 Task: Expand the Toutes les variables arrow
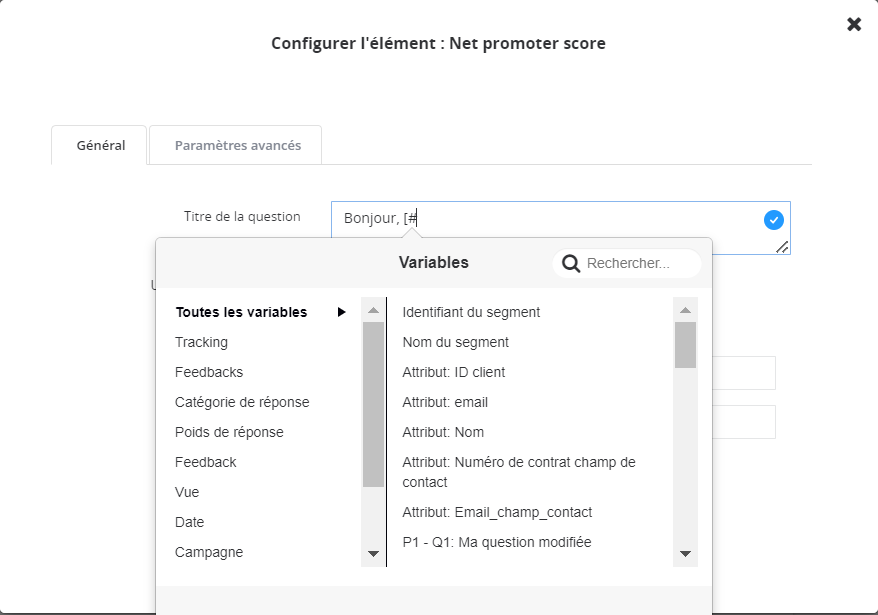pyautogui.click(x=342, y=312)
